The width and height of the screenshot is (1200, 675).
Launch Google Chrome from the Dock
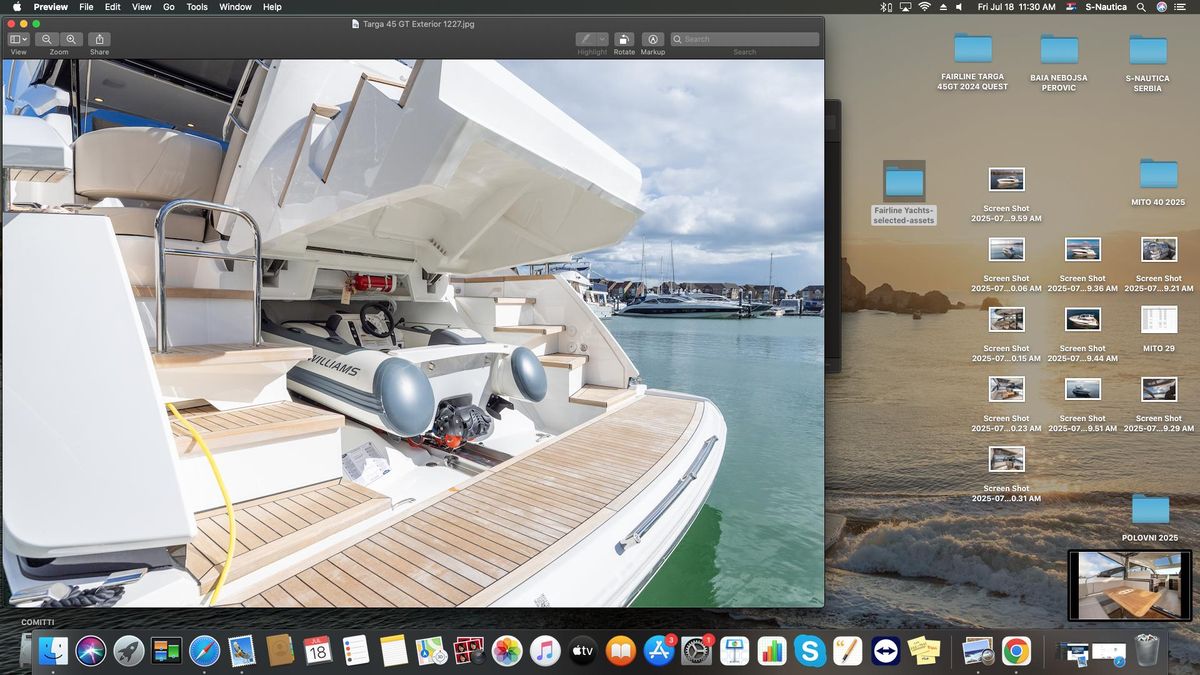[1016, 651]
